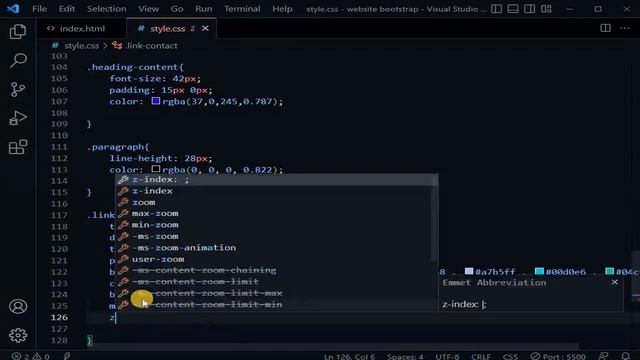Open the Terminal menu
640x360 pixels.
pos(242,9)
